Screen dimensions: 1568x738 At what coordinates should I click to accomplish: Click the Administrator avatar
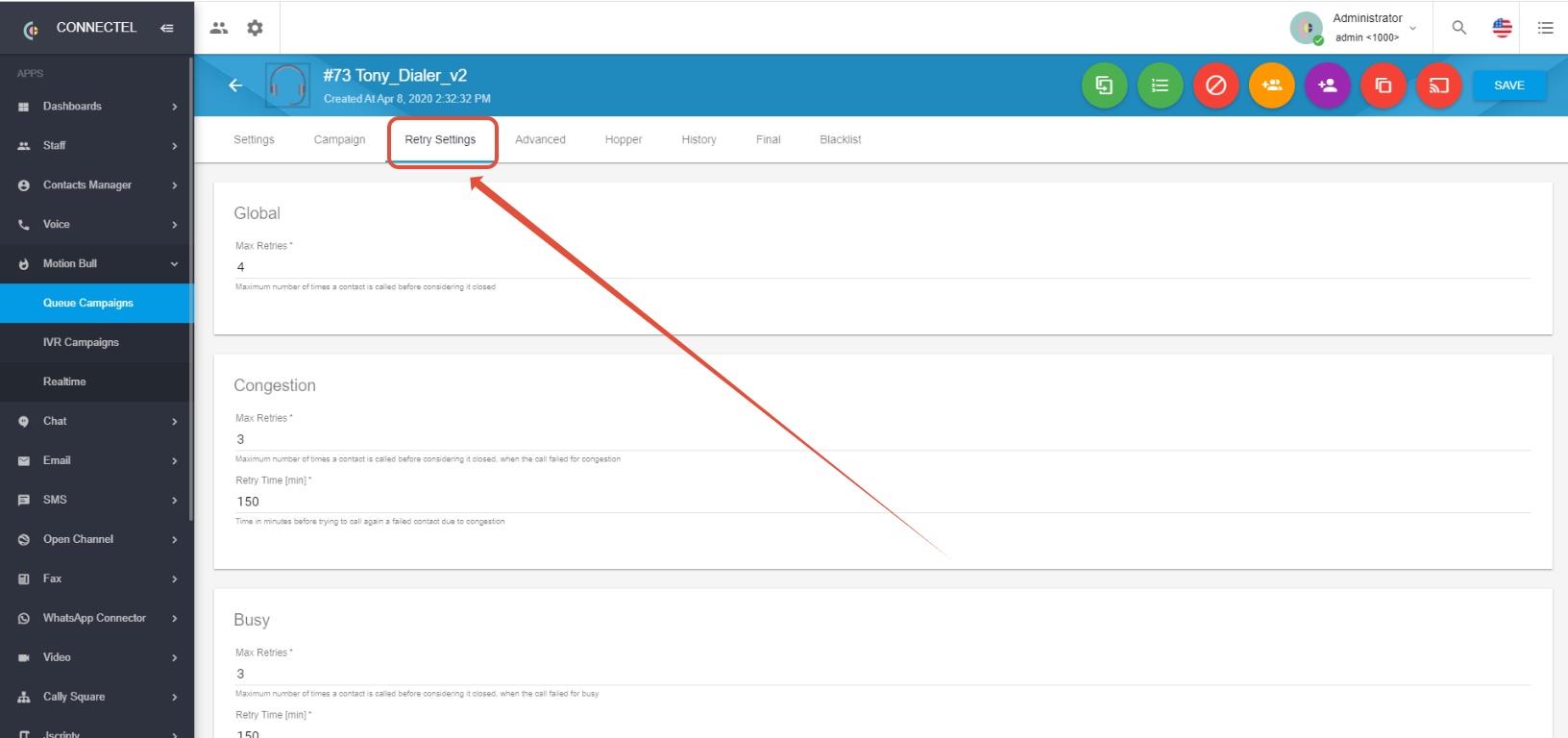[x=1307, y=28]
